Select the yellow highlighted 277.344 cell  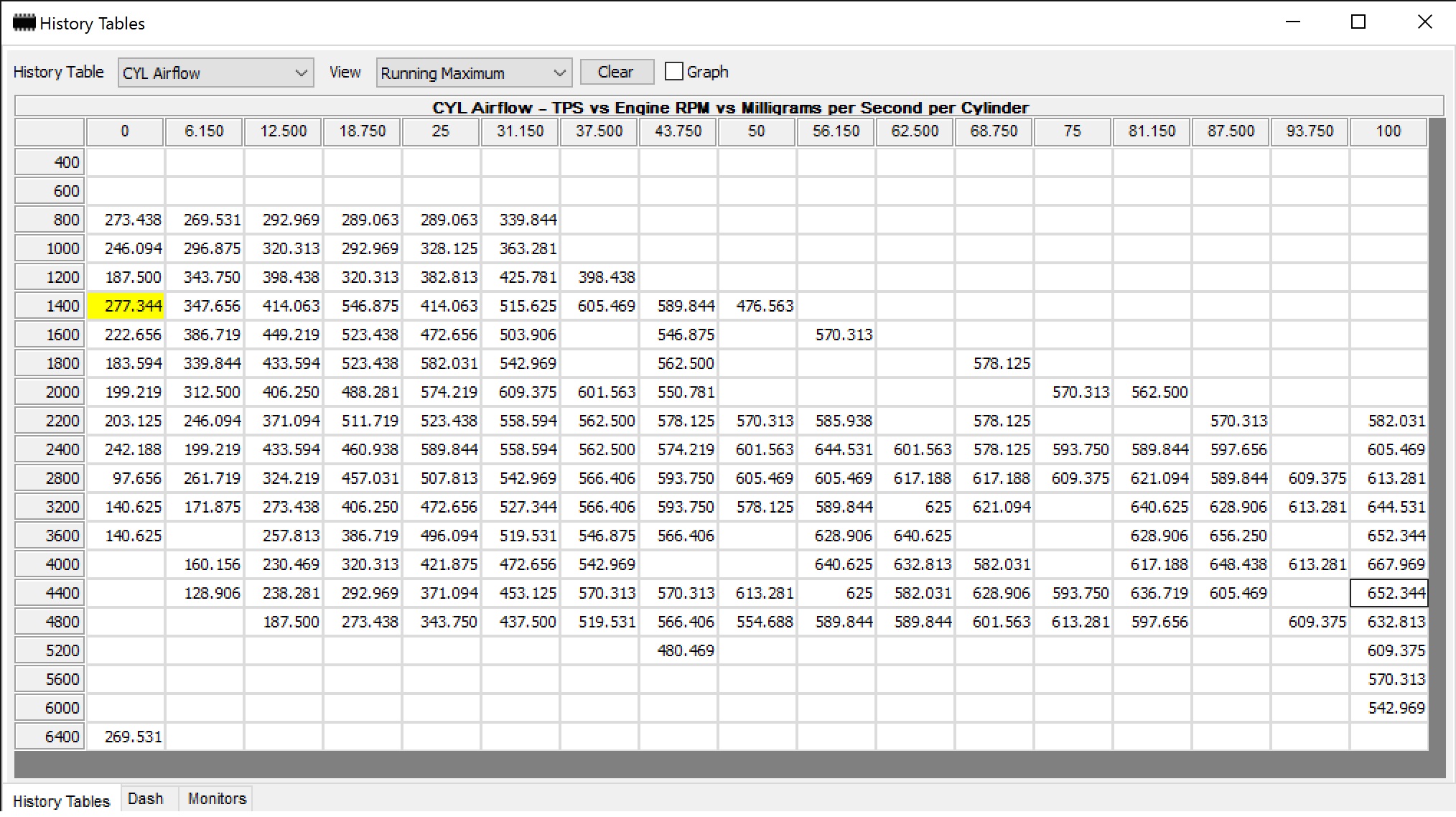pos(126,306)
